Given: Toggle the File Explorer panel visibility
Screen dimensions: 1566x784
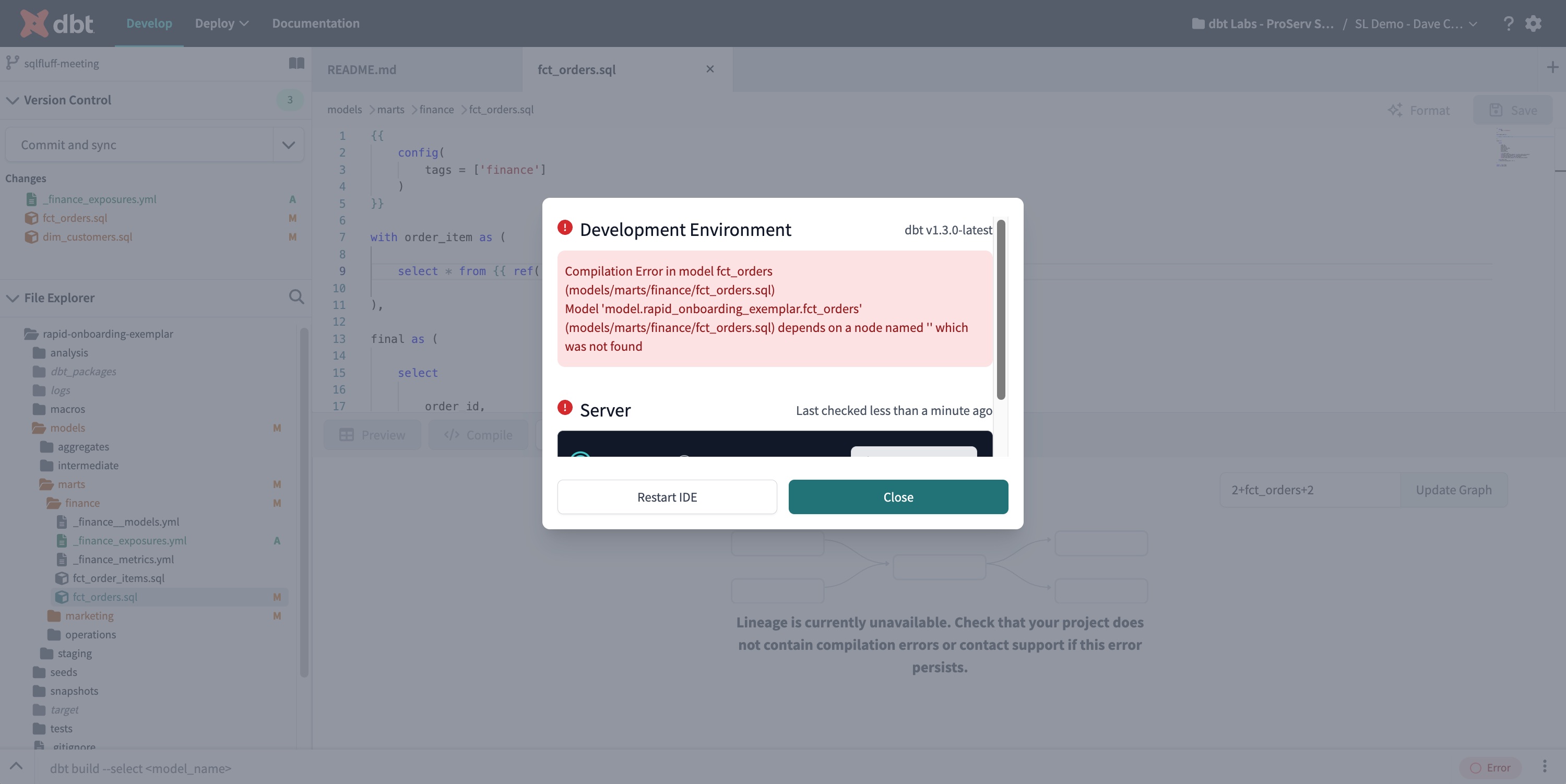Looking at the screenshot, I should (x=11, y=298).
